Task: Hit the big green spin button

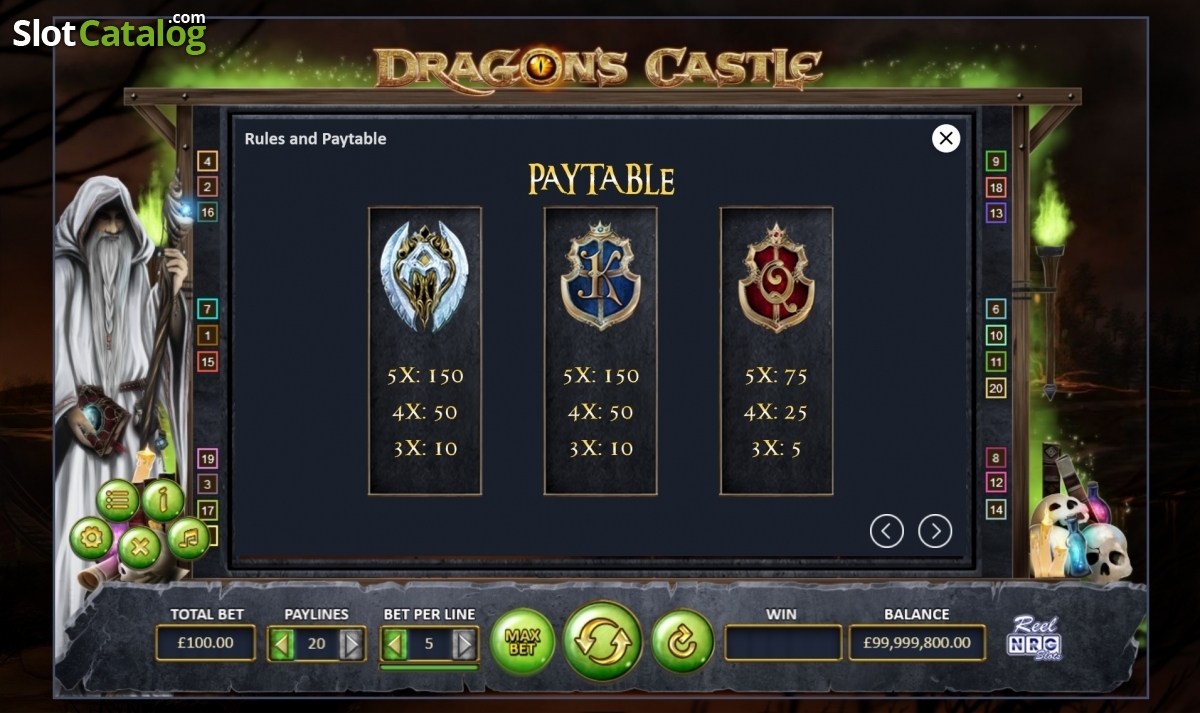Action: coord(603,641)
